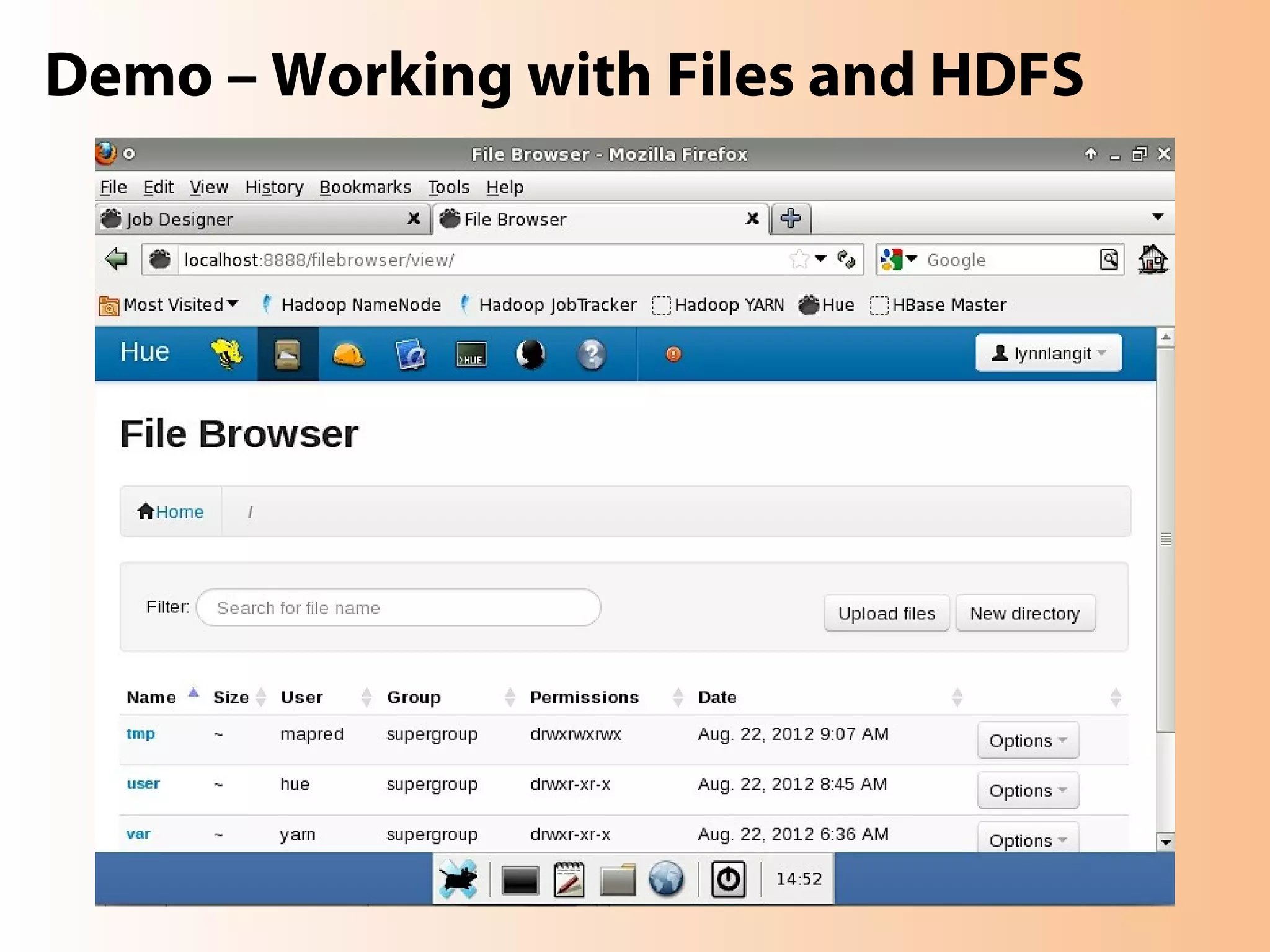Open the var directory link
Image resolution: width=1270 pixels, height=952 pixels.
[138, 834]
